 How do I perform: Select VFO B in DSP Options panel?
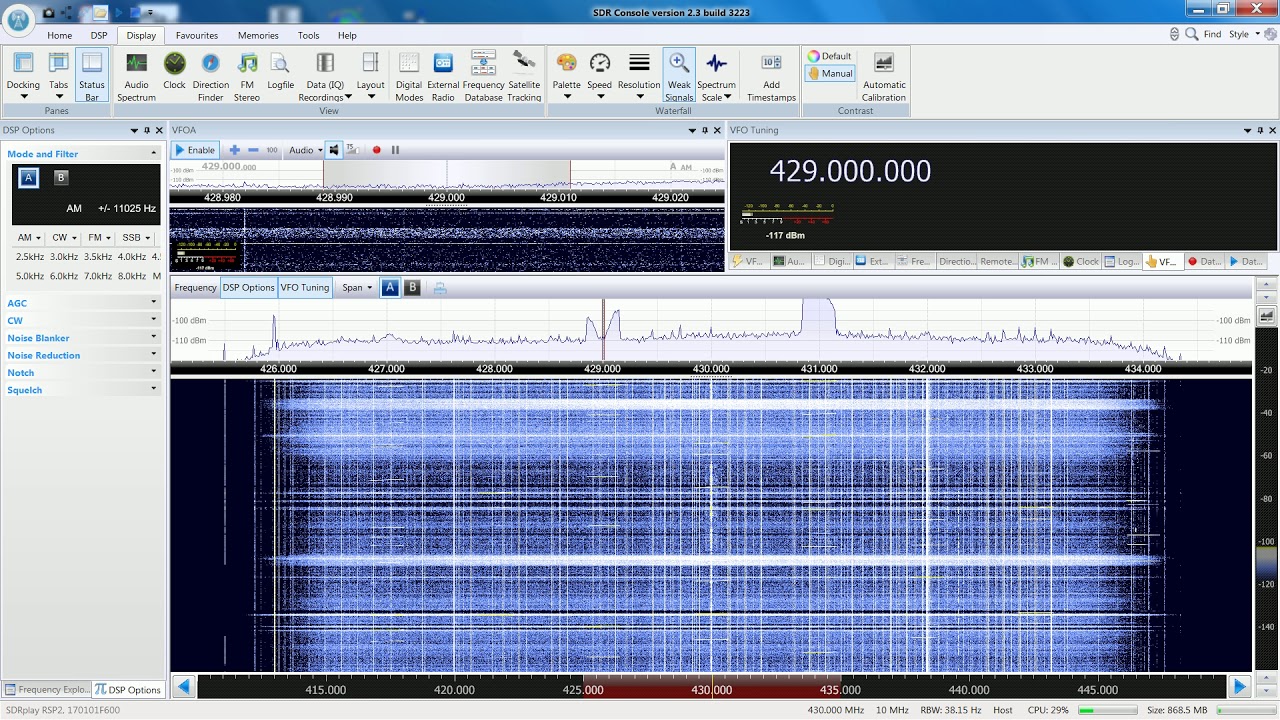click(61, 178)
